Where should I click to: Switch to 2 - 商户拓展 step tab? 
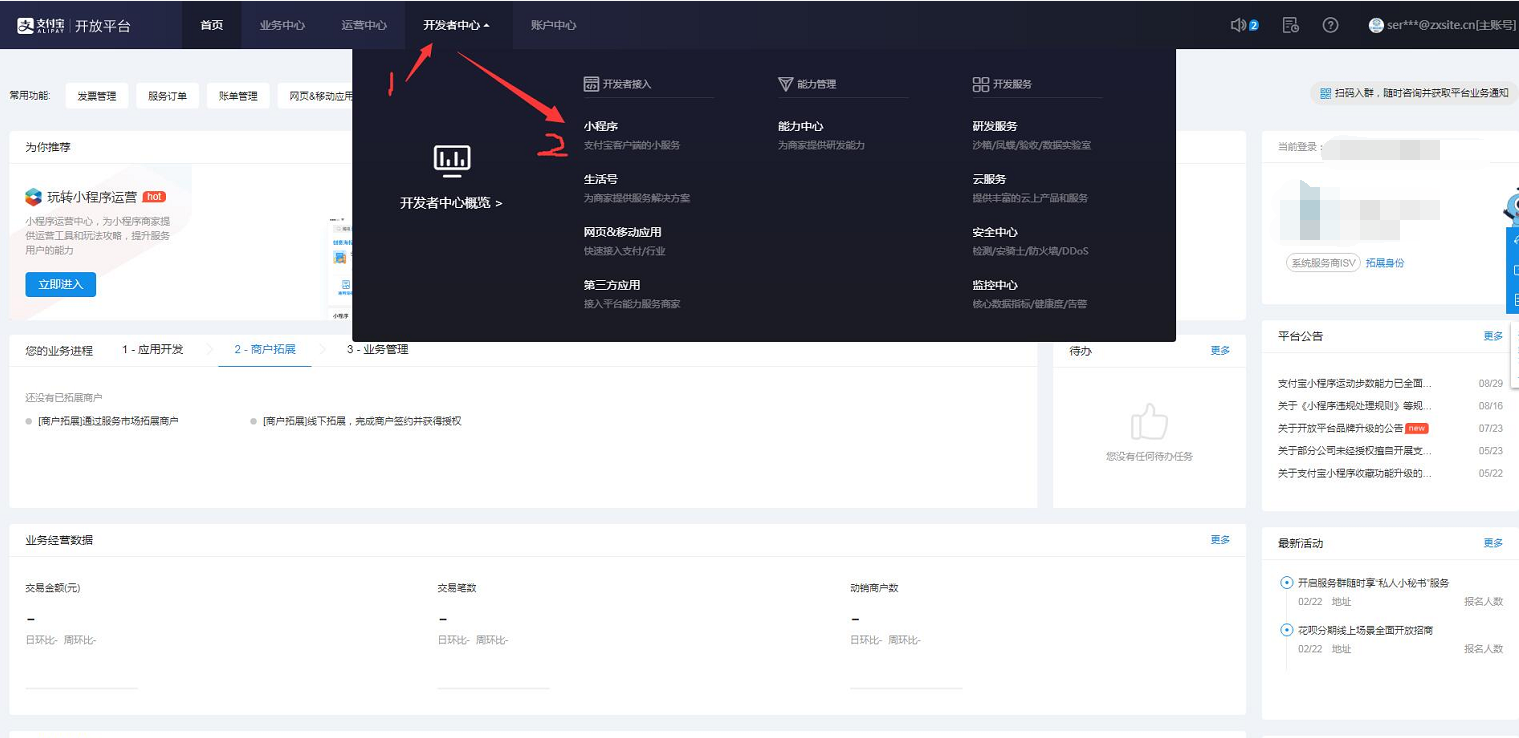265,350
